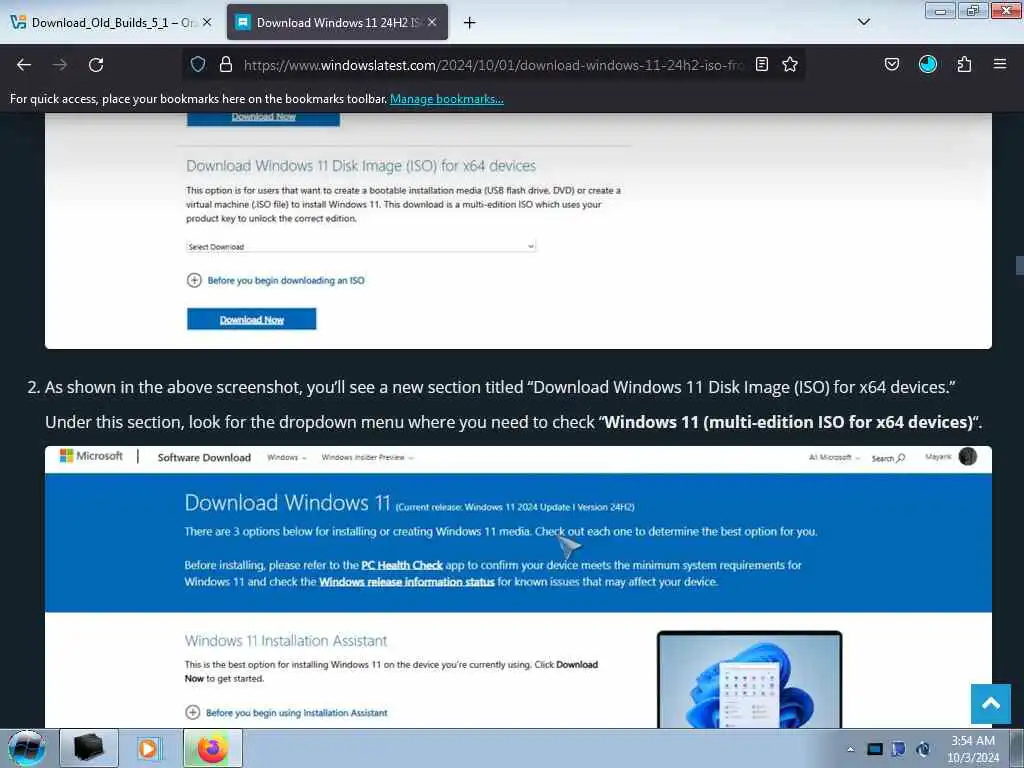The image size is (1024, 768).
Task: Bookmark this page with star
Action: point(790,64)
